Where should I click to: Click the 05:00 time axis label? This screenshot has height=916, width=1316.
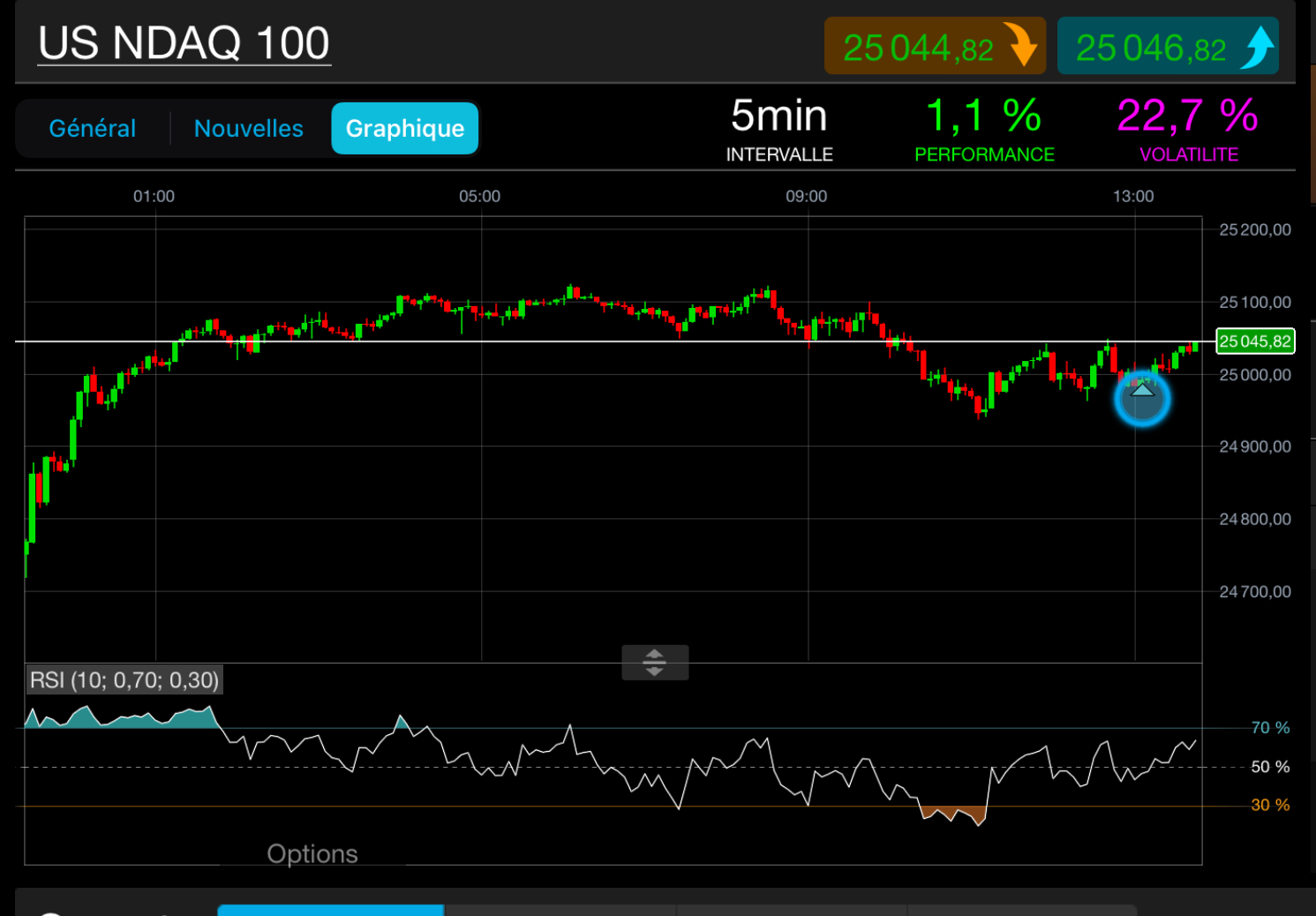coord(479,196)
